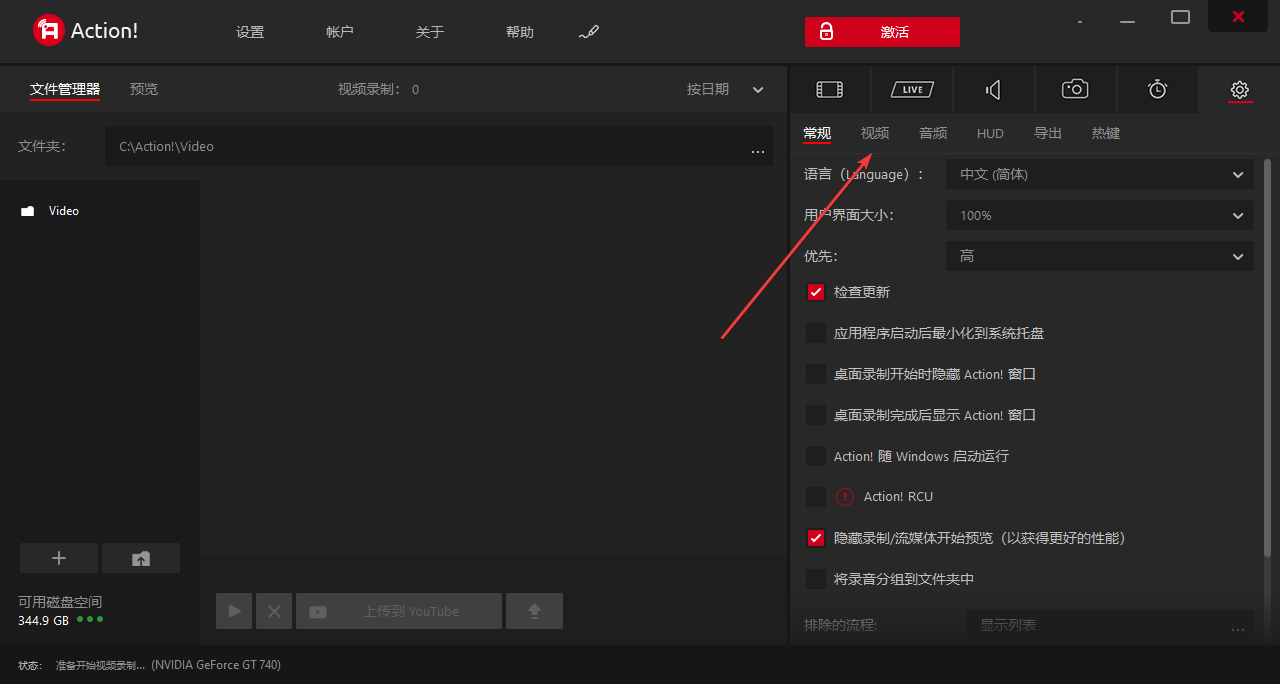Expand the 语言 (Language) dropdown

pyautogui.click(x=1099, y=174)
